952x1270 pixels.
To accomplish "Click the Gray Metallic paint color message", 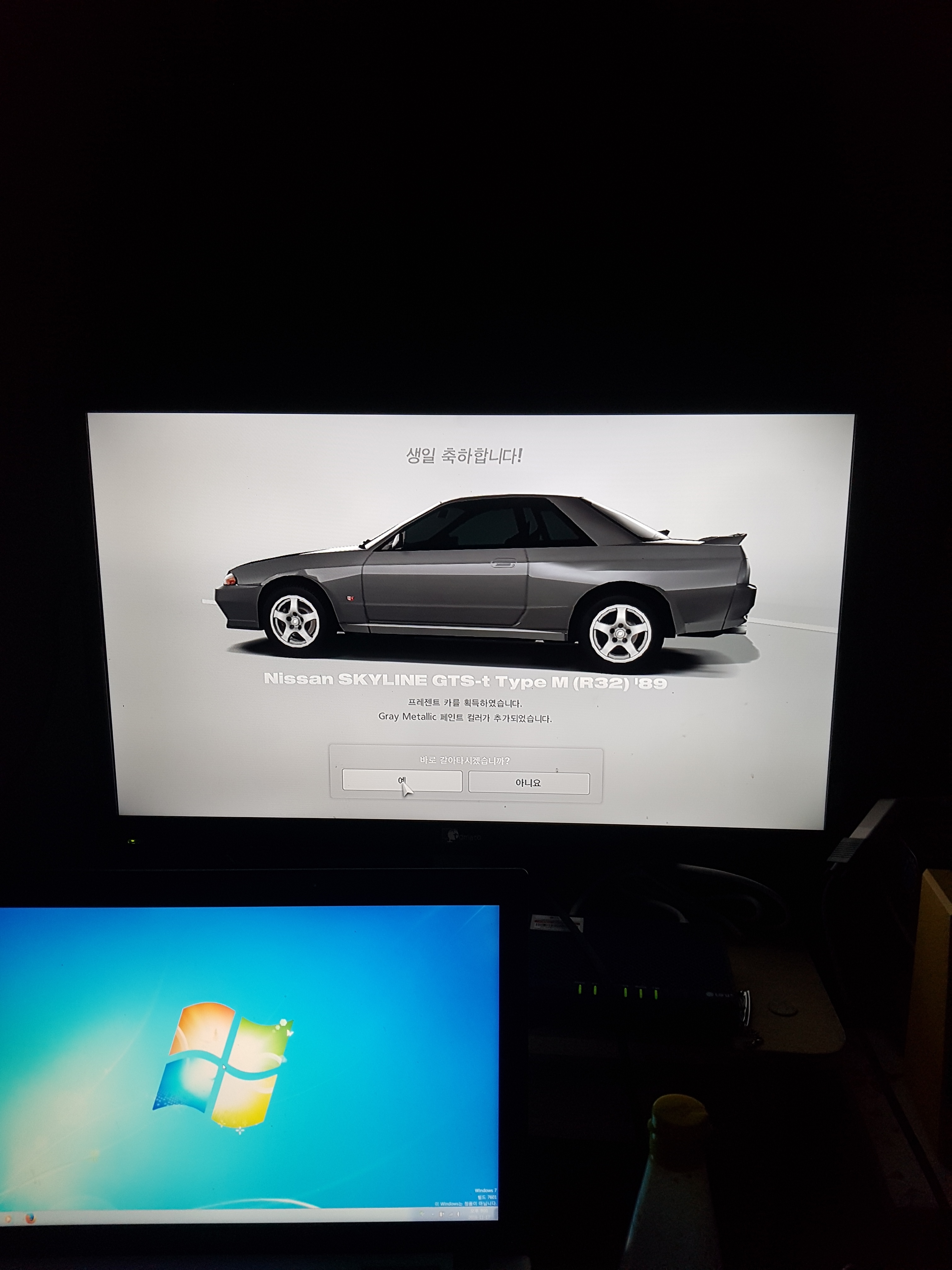I will coord(465,718).
